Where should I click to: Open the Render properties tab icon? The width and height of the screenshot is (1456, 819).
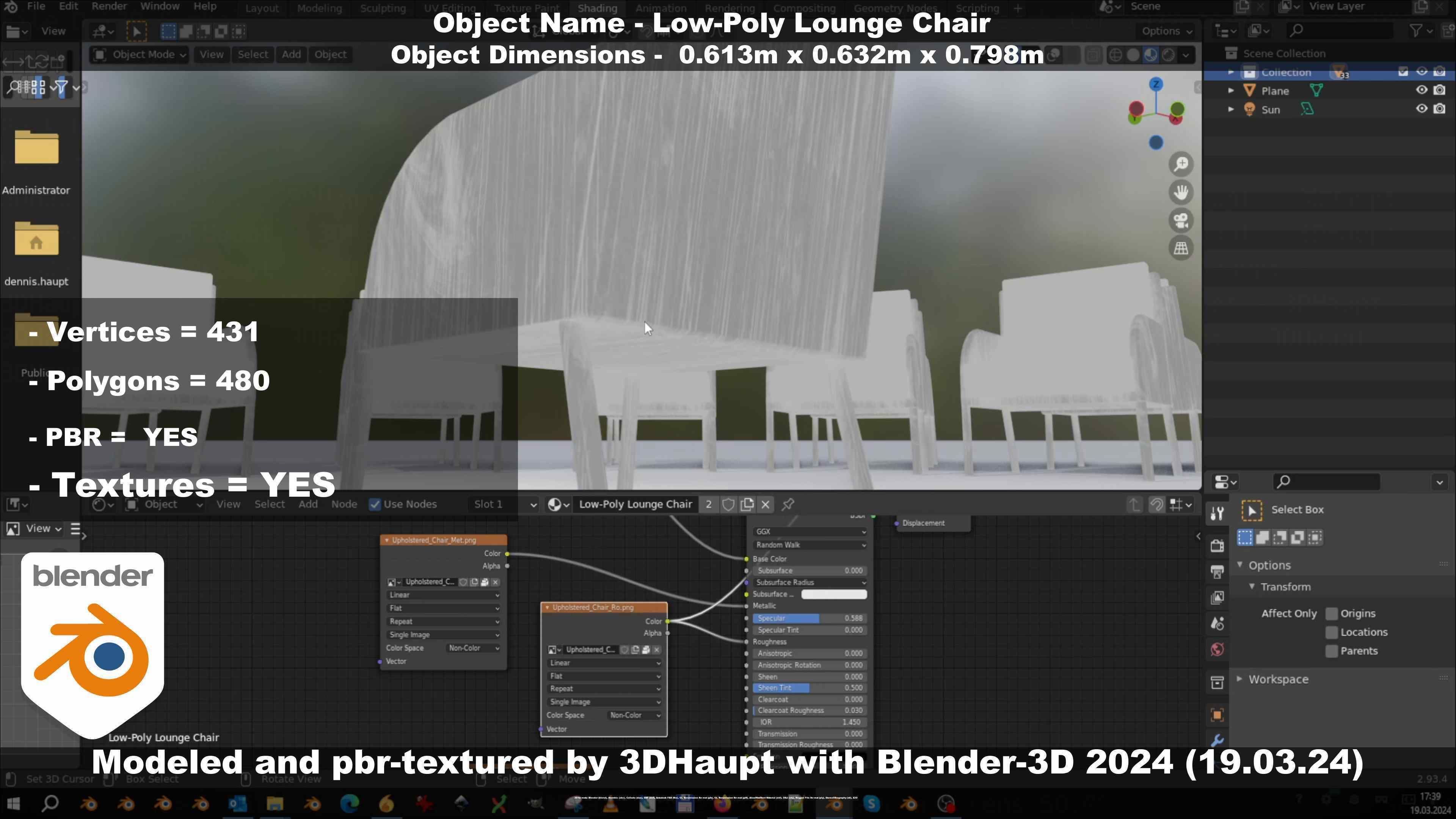pos(1218,546)
